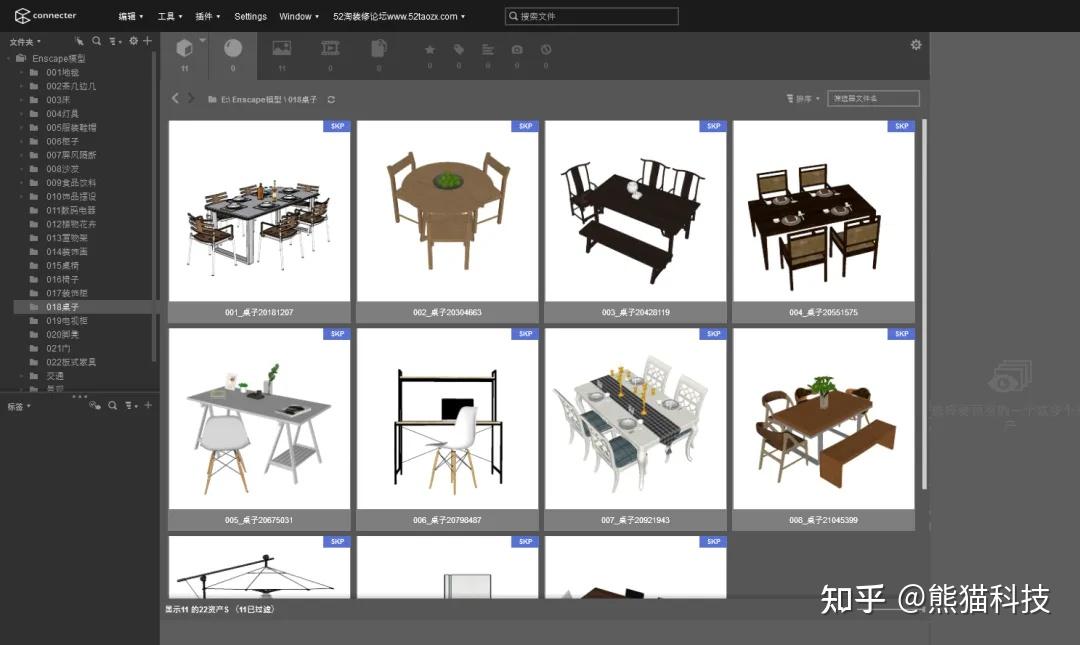
Task: Click the images filter icon showing 11
Action: point(282,48)
